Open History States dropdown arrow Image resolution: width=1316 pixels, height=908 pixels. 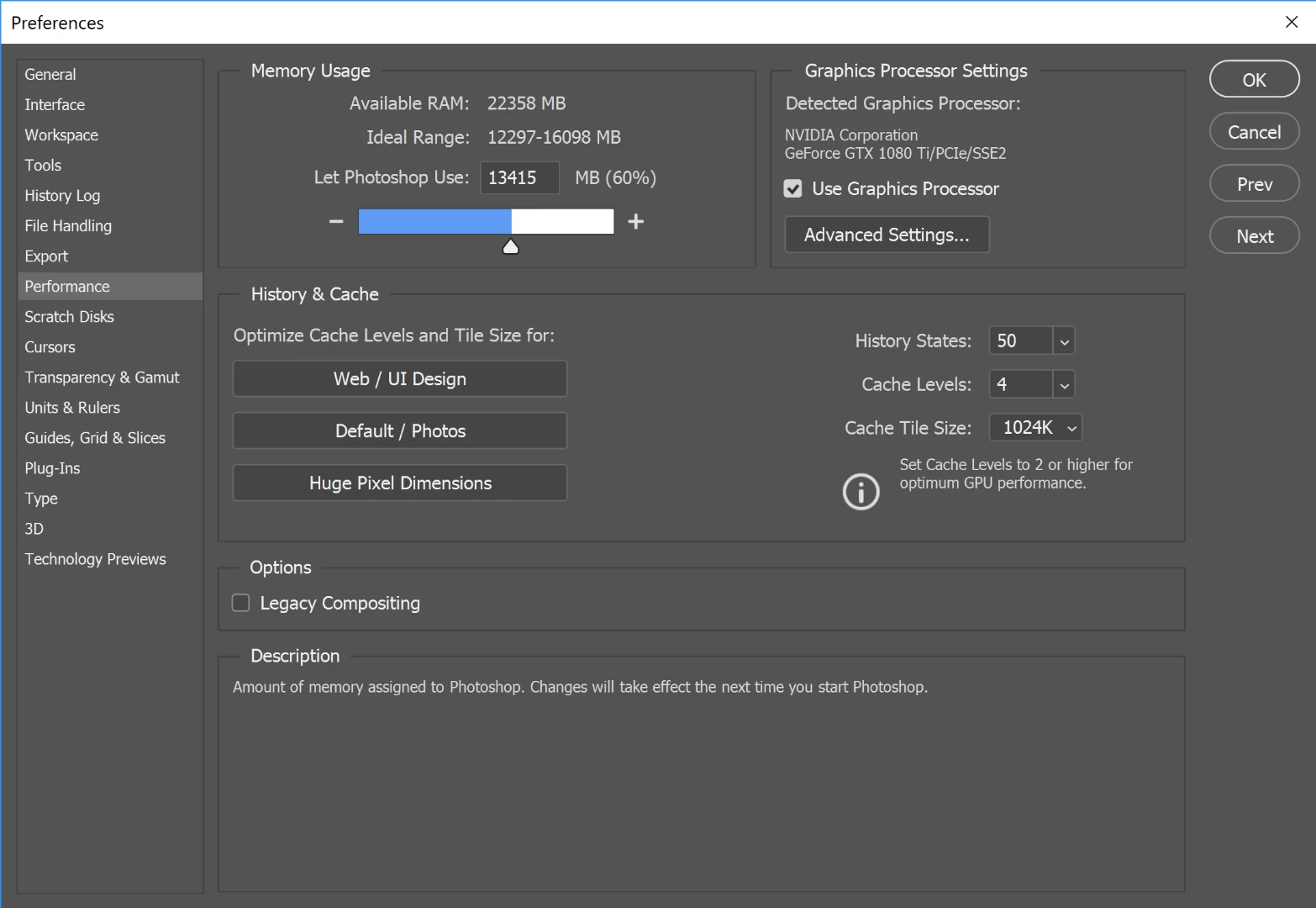1064,340
